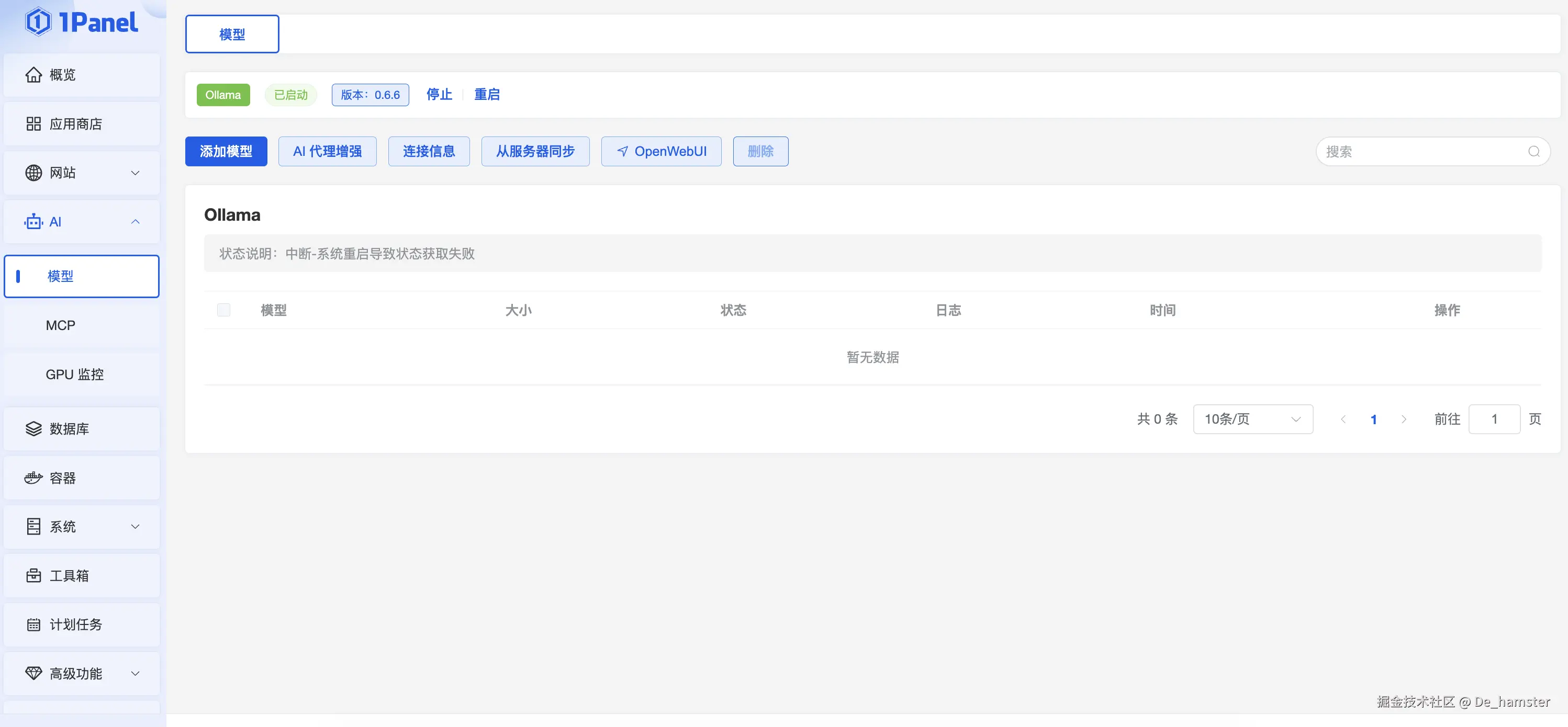Open 容器 docker whale icon
This screenshot has height=727, width=1568.
click(x=33, y=478)
